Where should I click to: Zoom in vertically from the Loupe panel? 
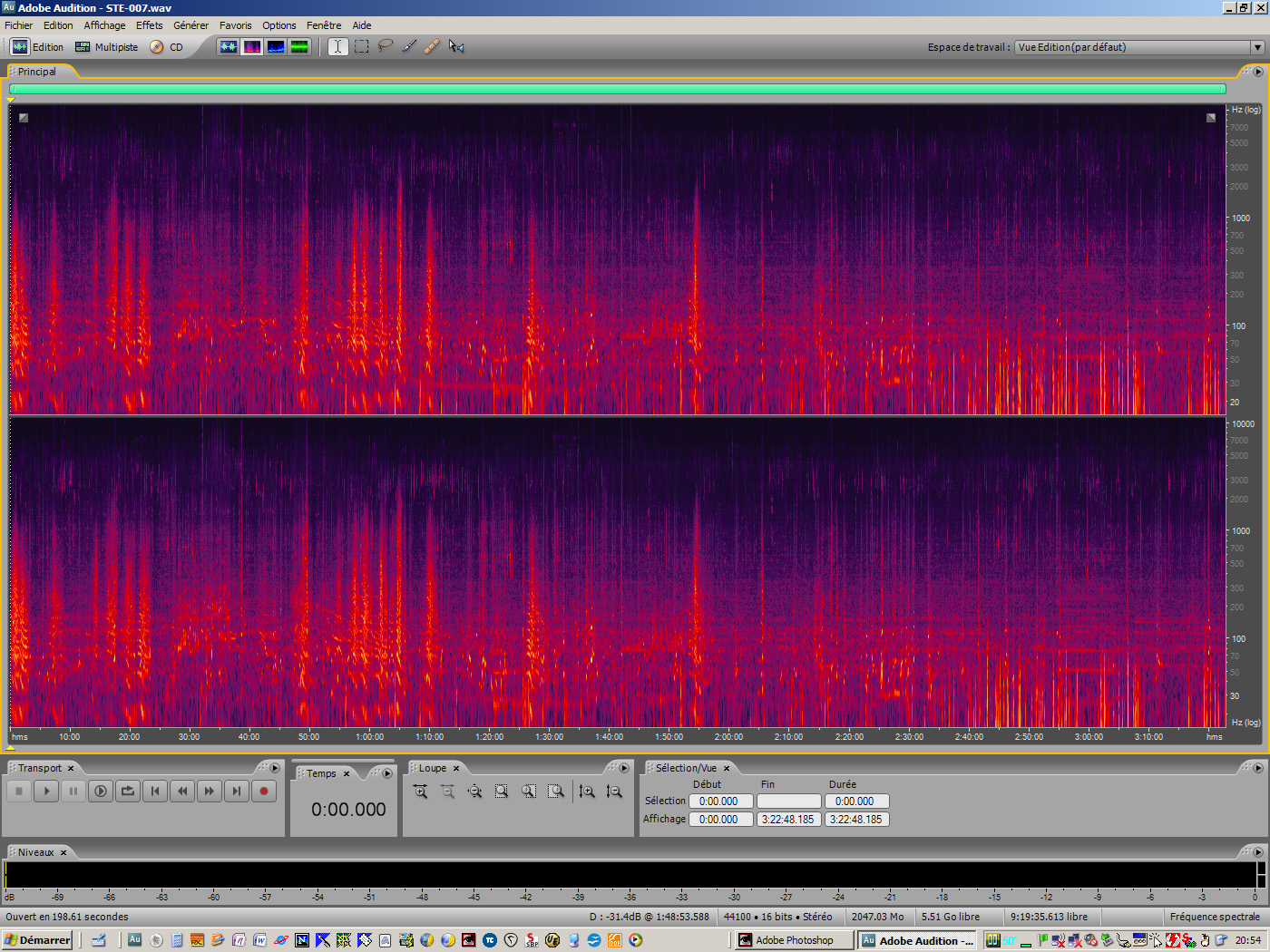click(587, 791)
